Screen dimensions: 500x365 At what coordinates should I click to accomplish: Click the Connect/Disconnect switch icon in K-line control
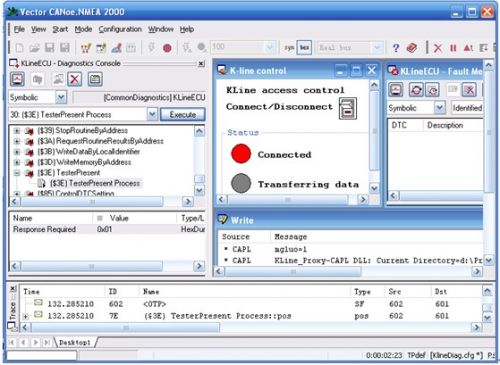[348, 108]
